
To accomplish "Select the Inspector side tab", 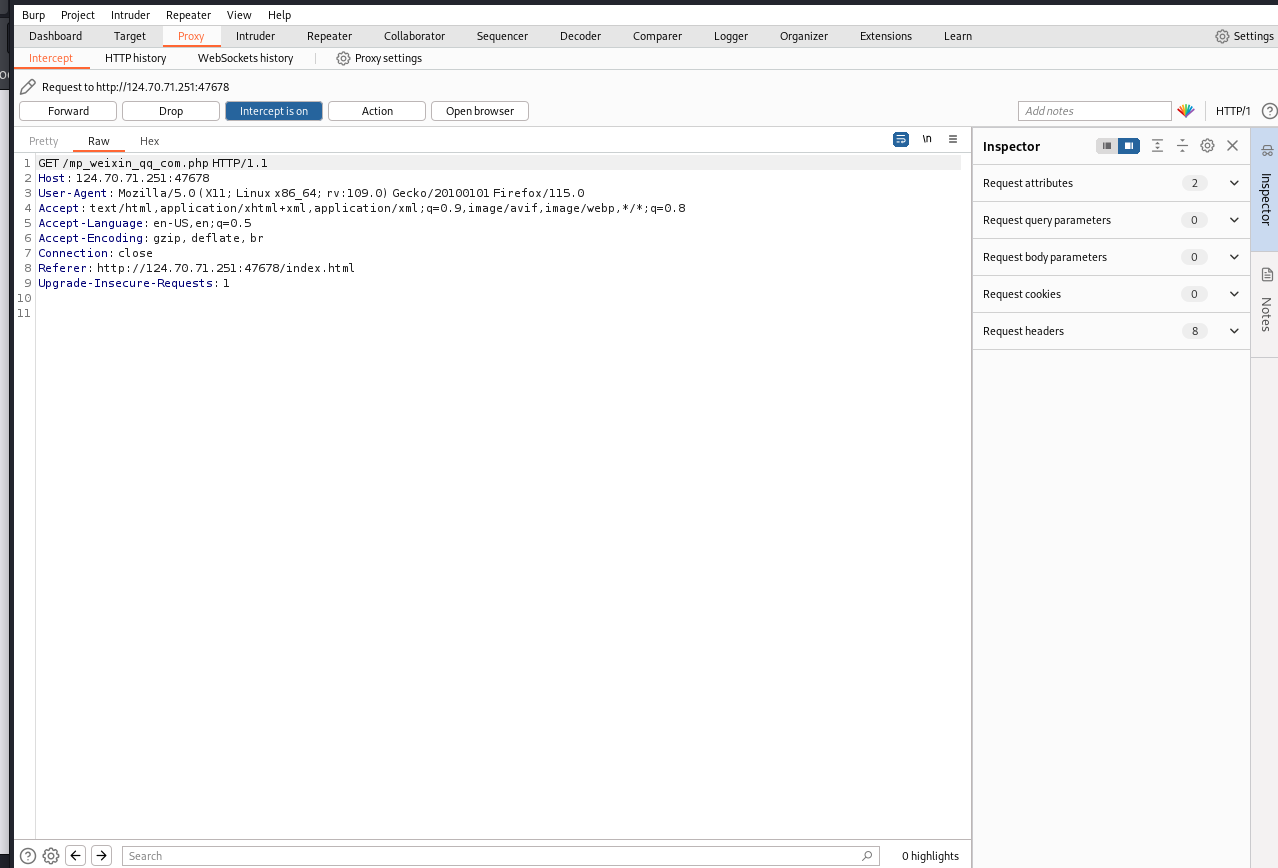I will click(1265, 189).
